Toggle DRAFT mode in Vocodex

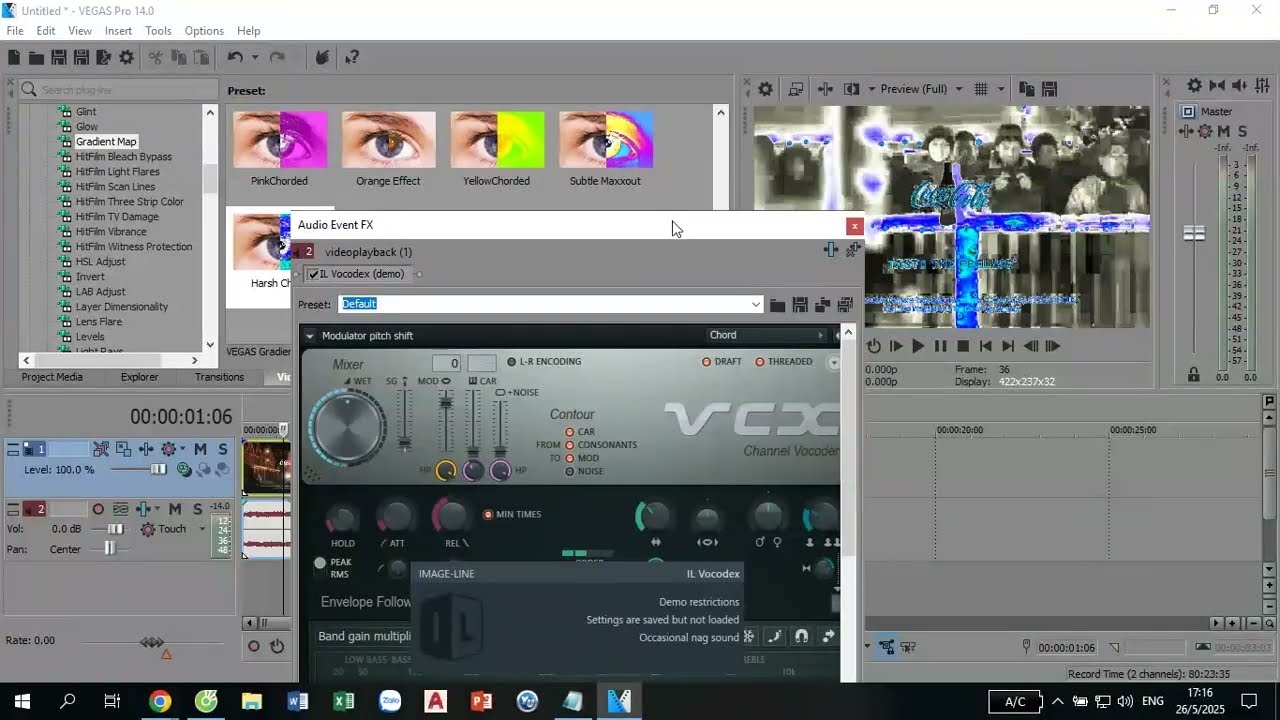click(706, 362)
